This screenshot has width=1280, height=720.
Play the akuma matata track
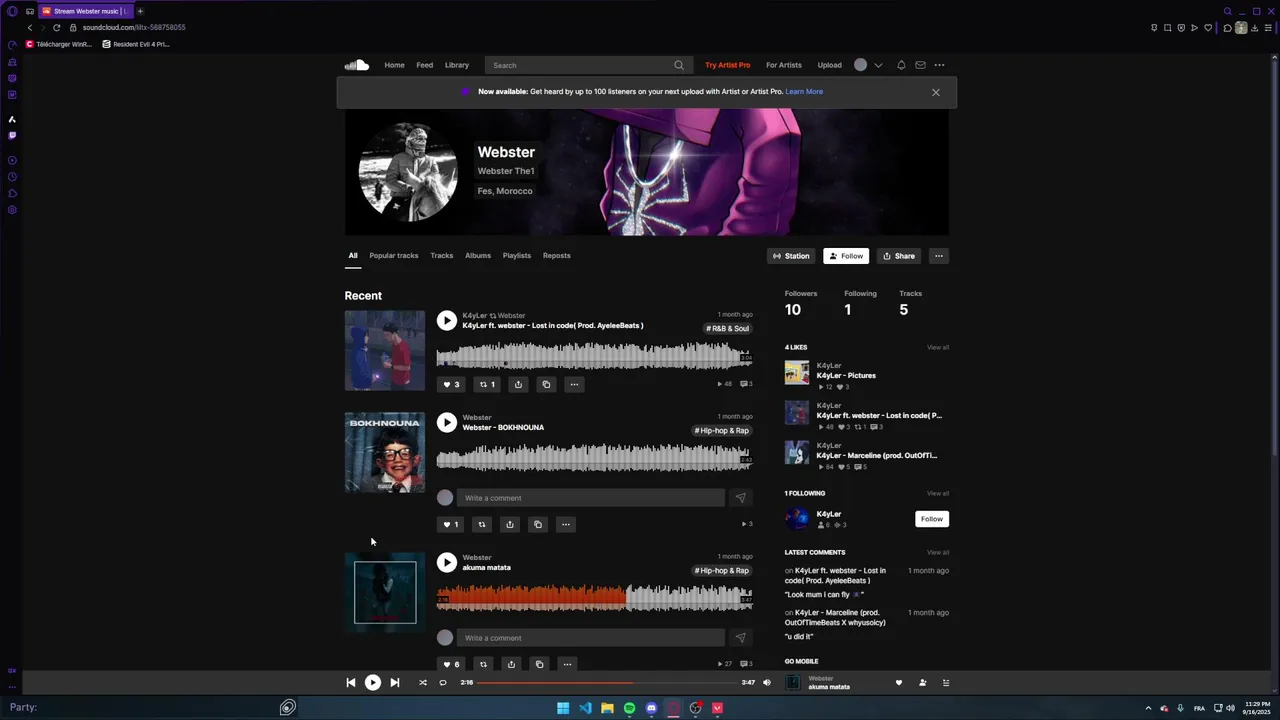(447, 563)
